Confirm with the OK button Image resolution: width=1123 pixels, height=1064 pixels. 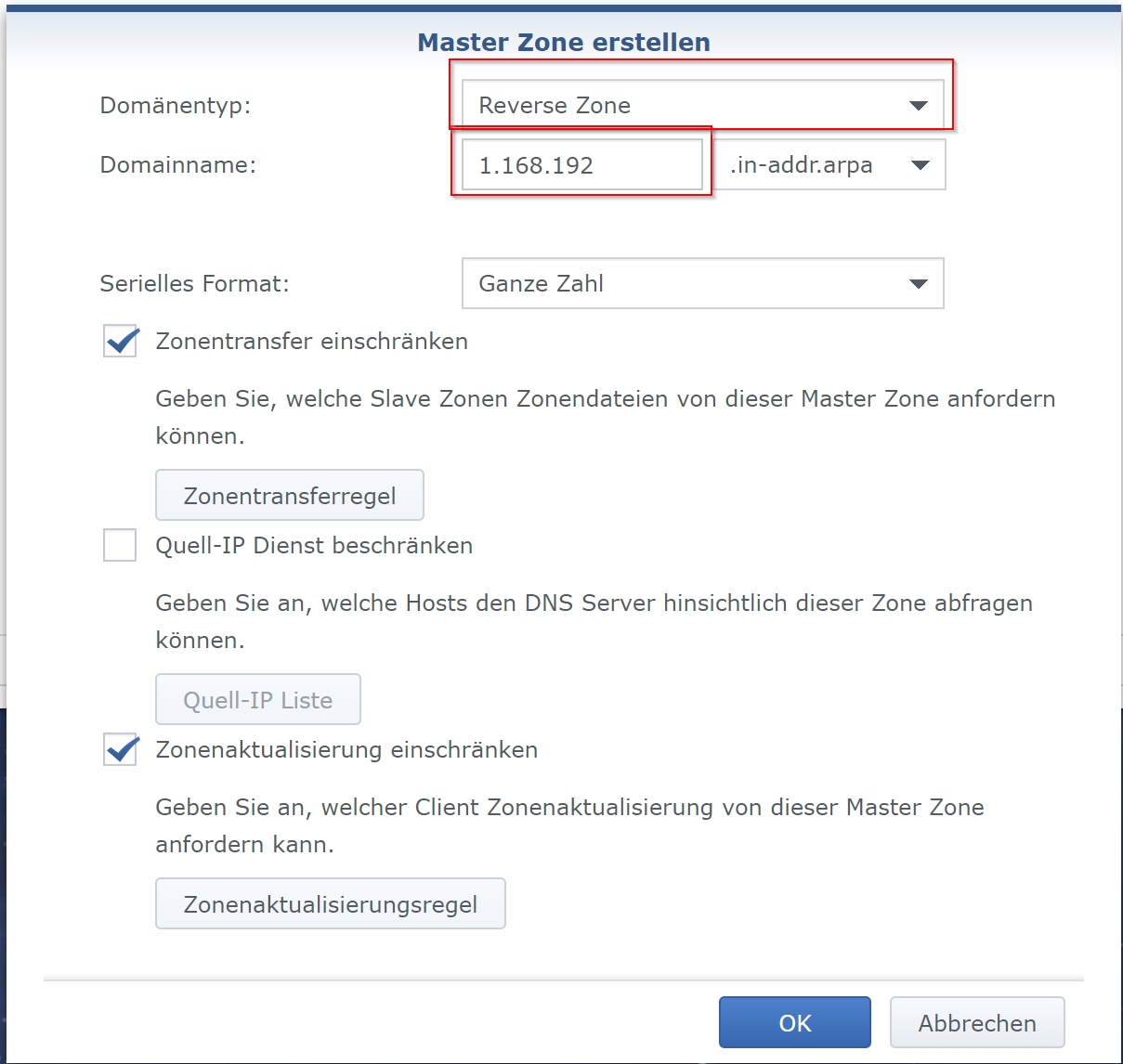[x=794, y=1022]
